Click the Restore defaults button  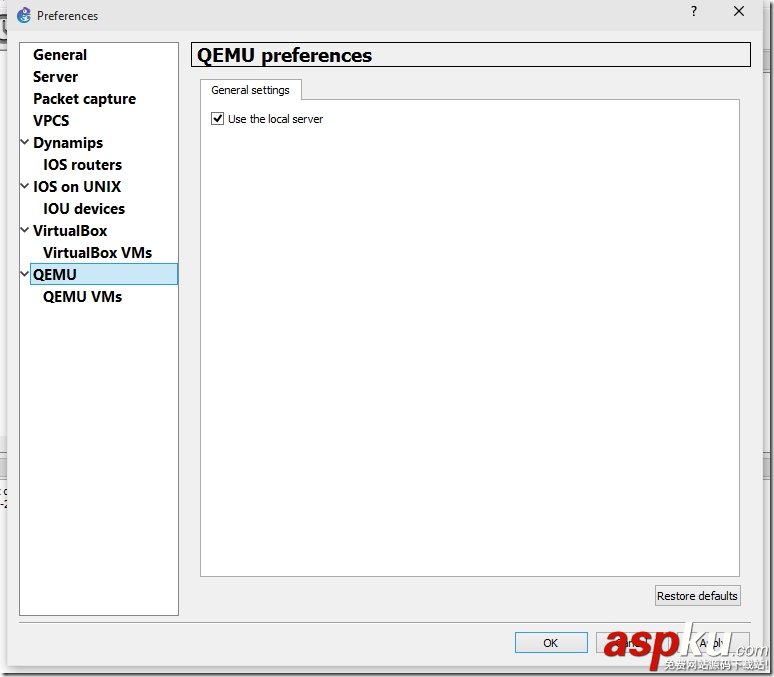tap(697, 596)
